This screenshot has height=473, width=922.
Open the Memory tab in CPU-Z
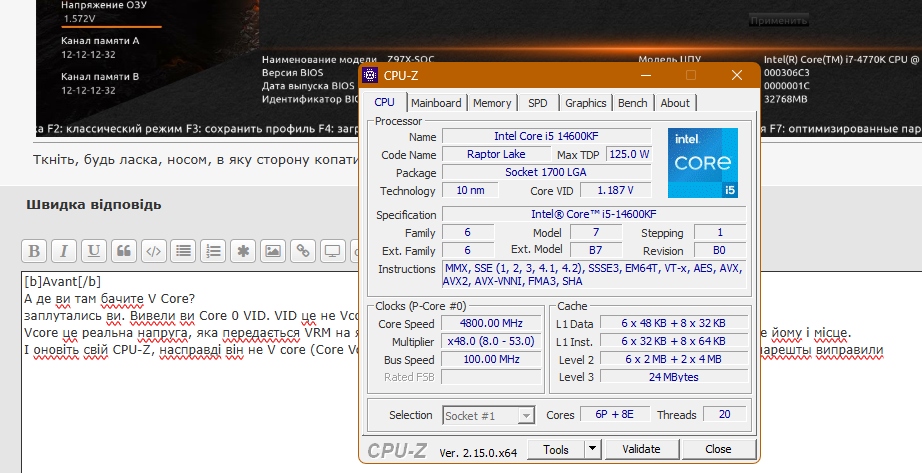(492, 103)
